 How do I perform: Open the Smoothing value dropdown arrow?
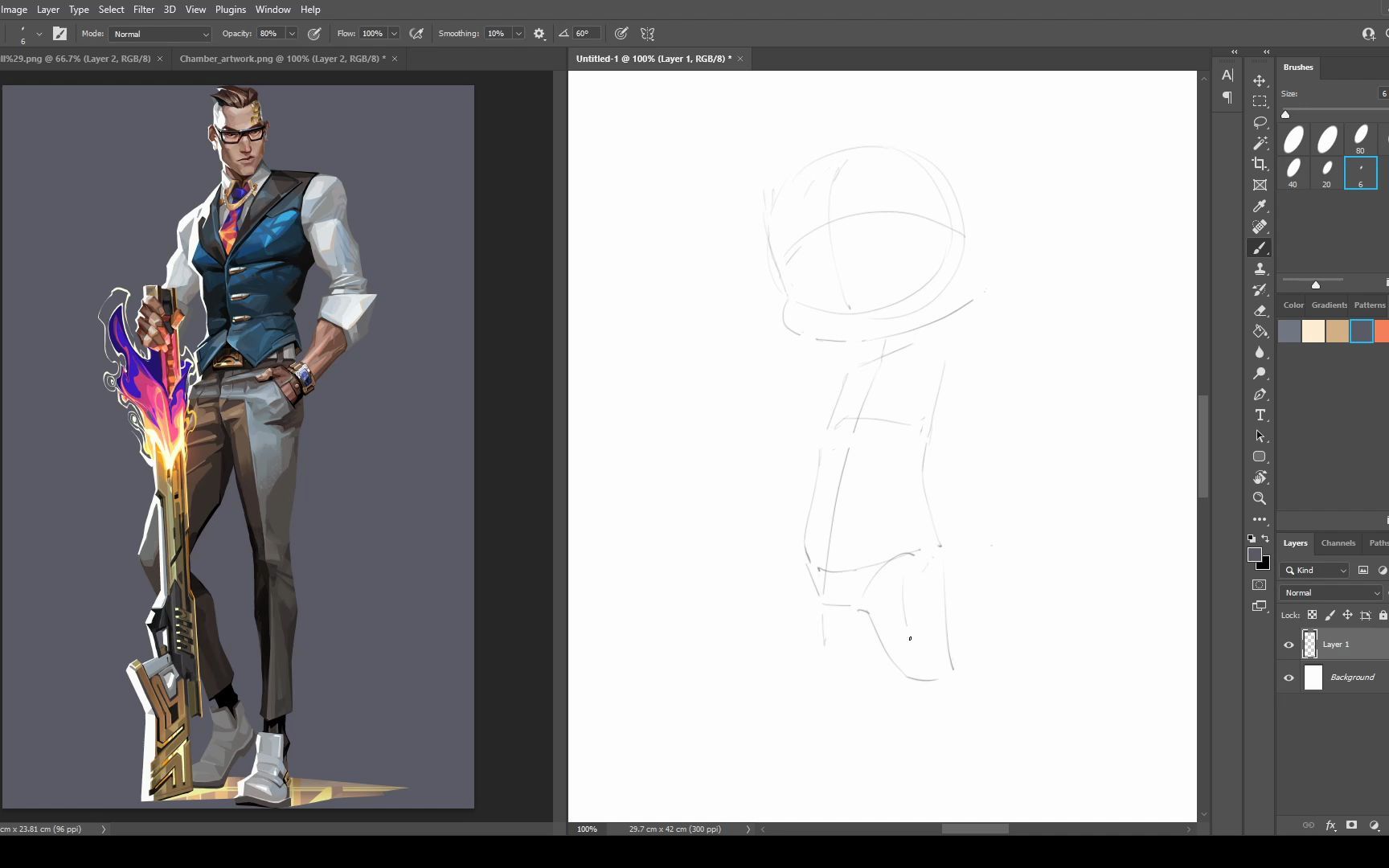point(518,34)
